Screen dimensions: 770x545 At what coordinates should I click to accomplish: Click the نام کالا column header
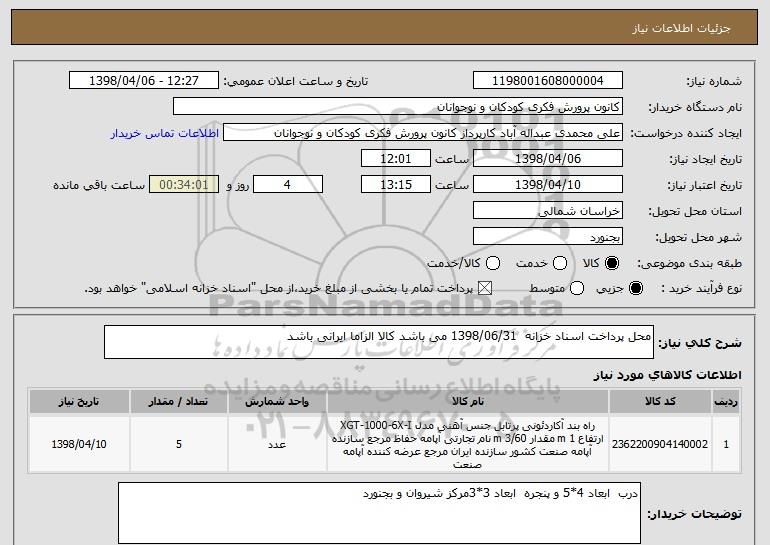pos(468,402)
